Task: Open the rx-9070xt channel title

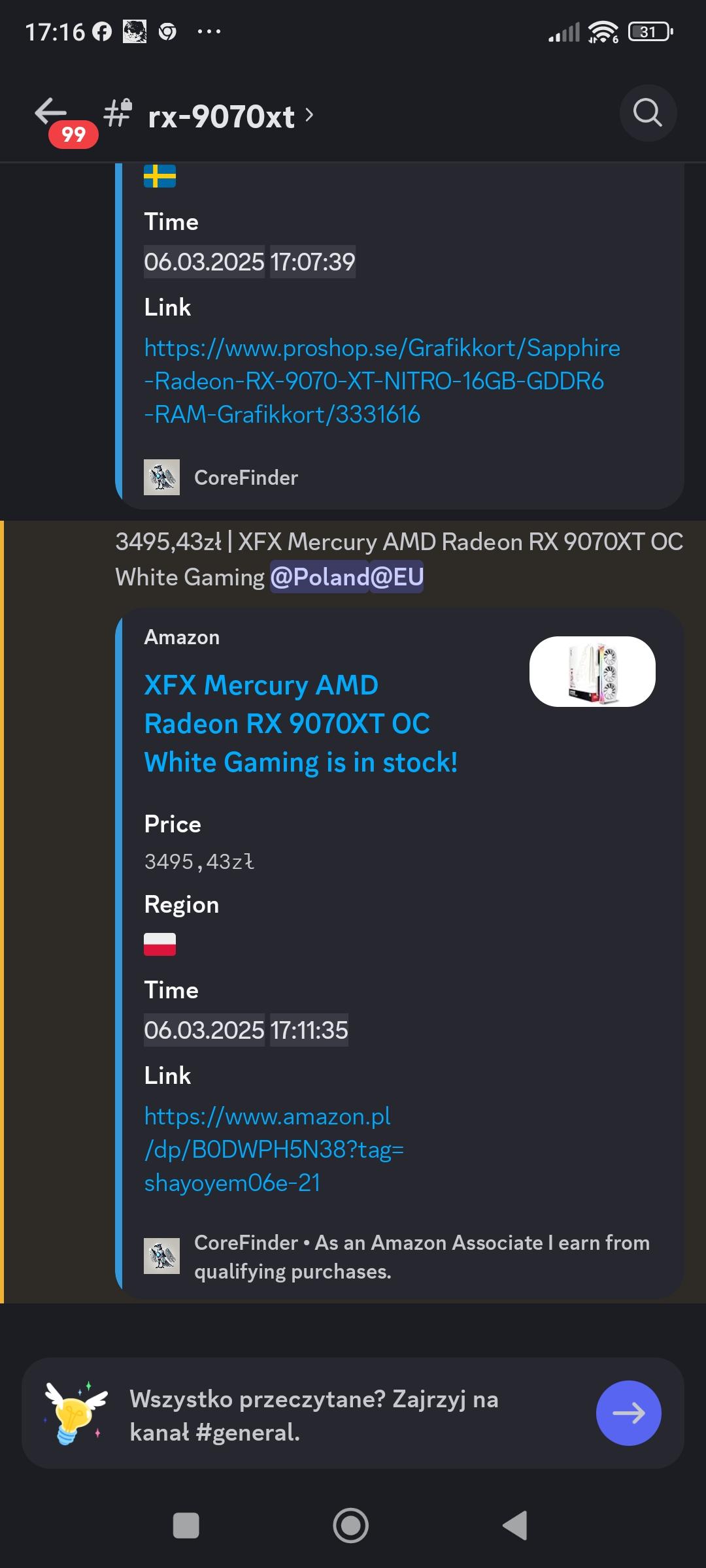Action: point(221,116)
